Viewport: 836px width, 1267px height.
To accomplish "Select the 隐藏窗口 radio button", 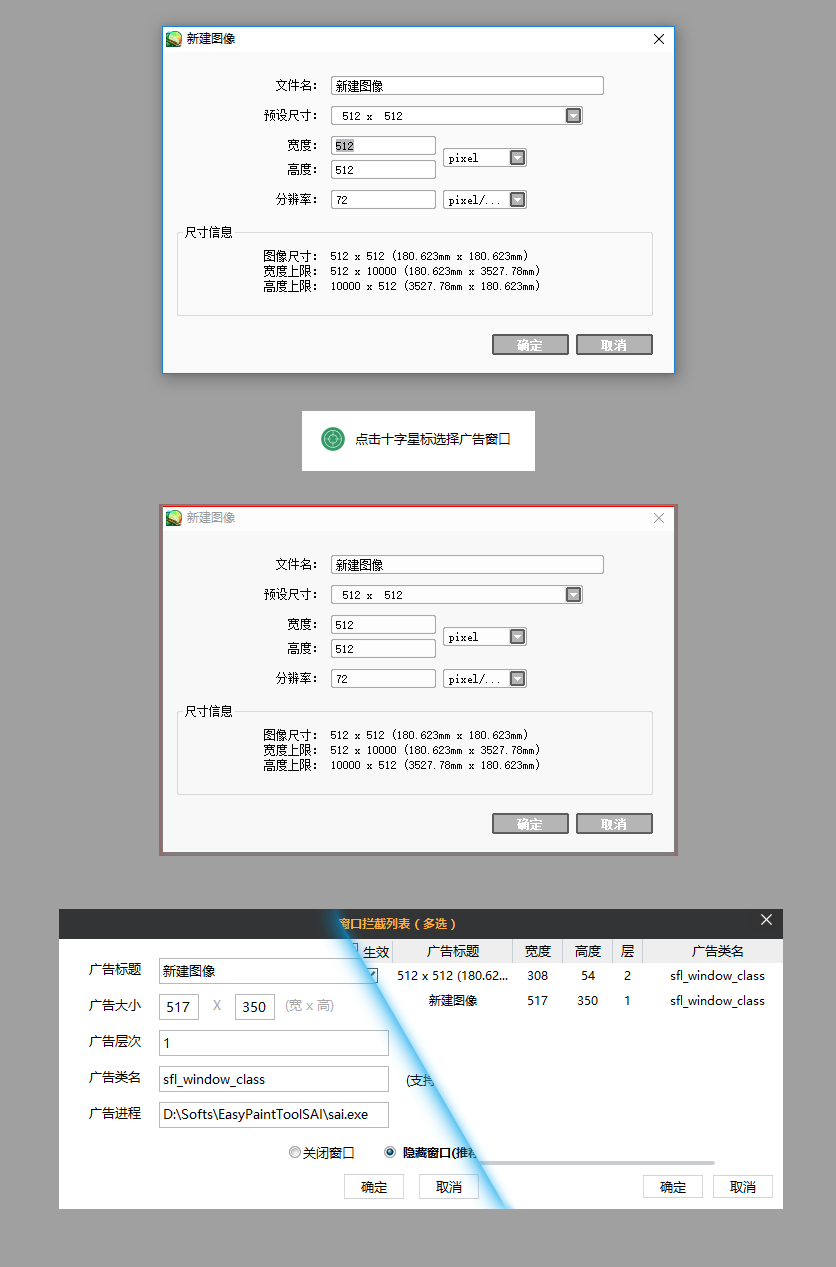I will point(389,1152).
